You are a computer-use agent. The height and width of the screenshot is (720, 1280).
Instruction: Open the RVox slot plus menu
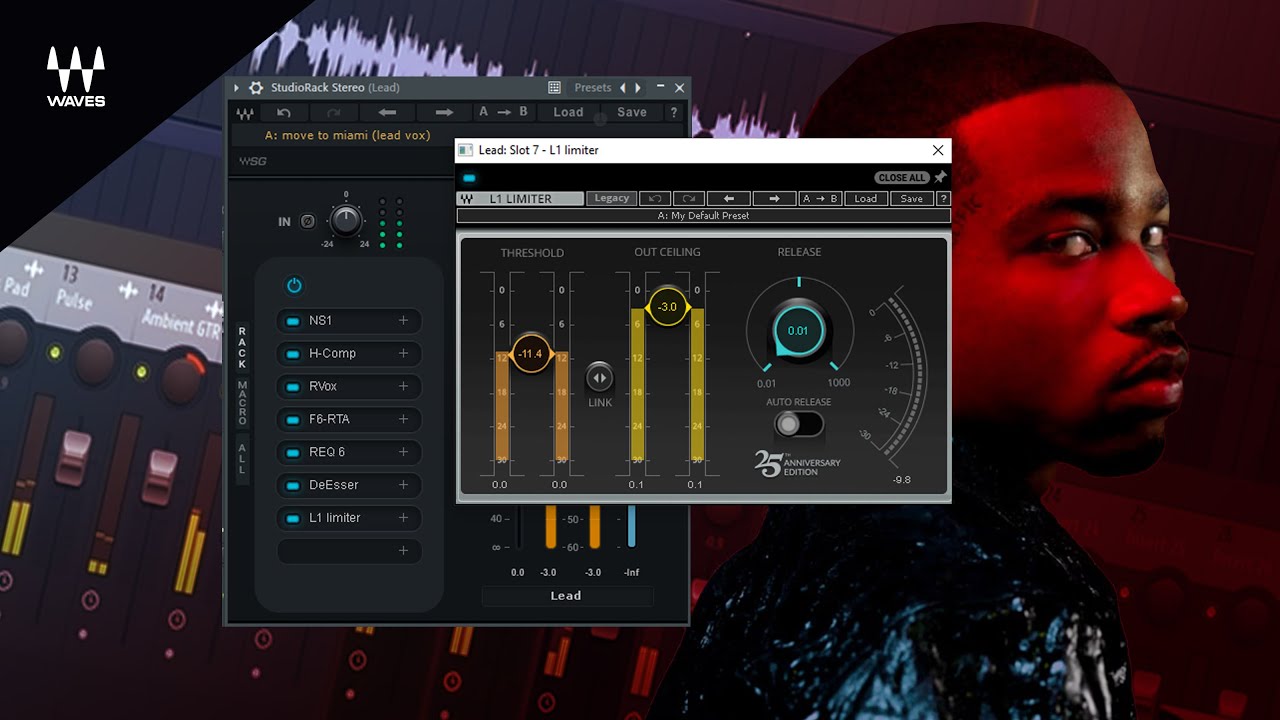click(x=404, y=386)
